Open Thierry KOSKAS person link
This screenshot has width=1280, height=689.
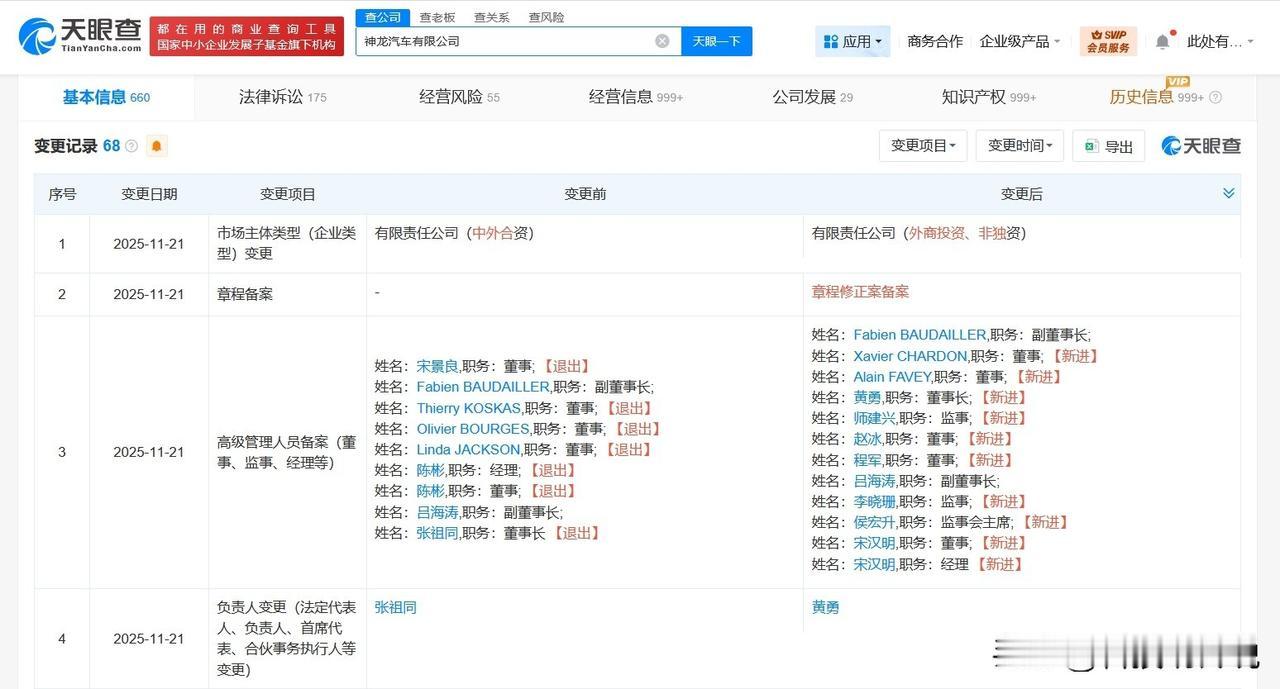click(469, 408)
